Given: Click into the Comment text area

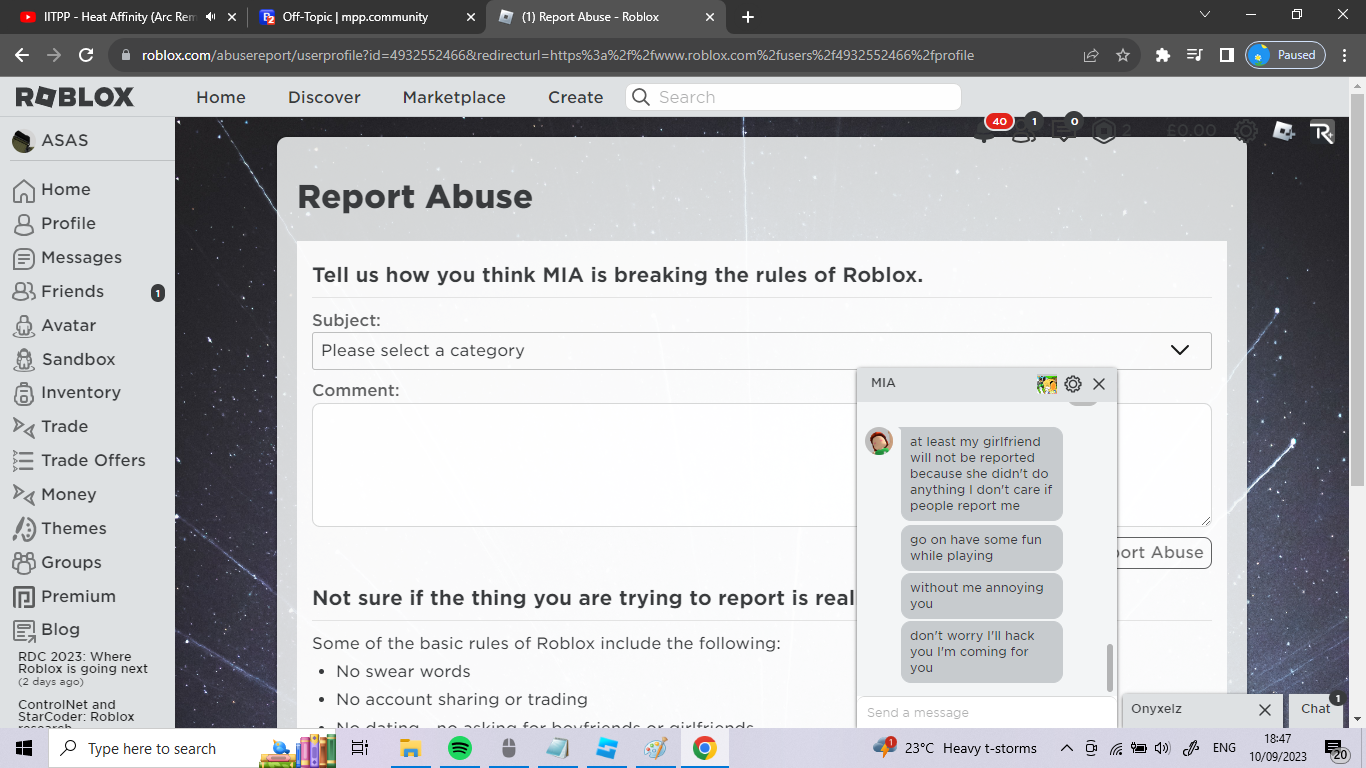Looking at the screenshot, I should (x=761, y=465).
